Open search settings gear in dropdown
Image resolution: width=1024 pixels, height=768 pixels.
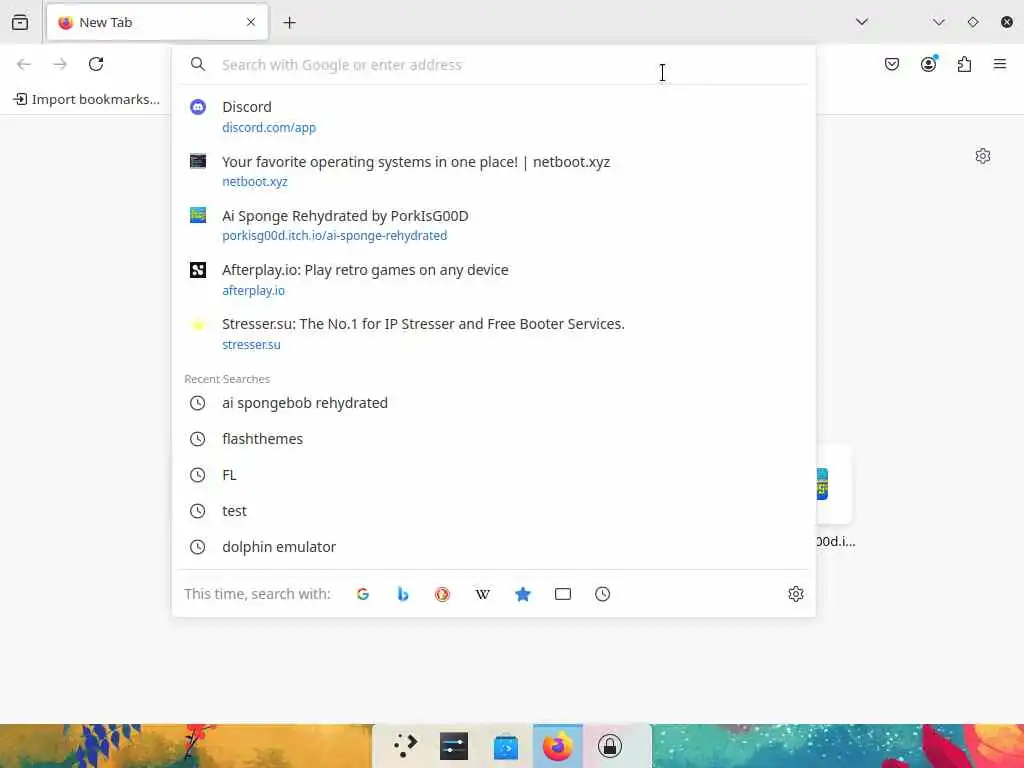795,594
